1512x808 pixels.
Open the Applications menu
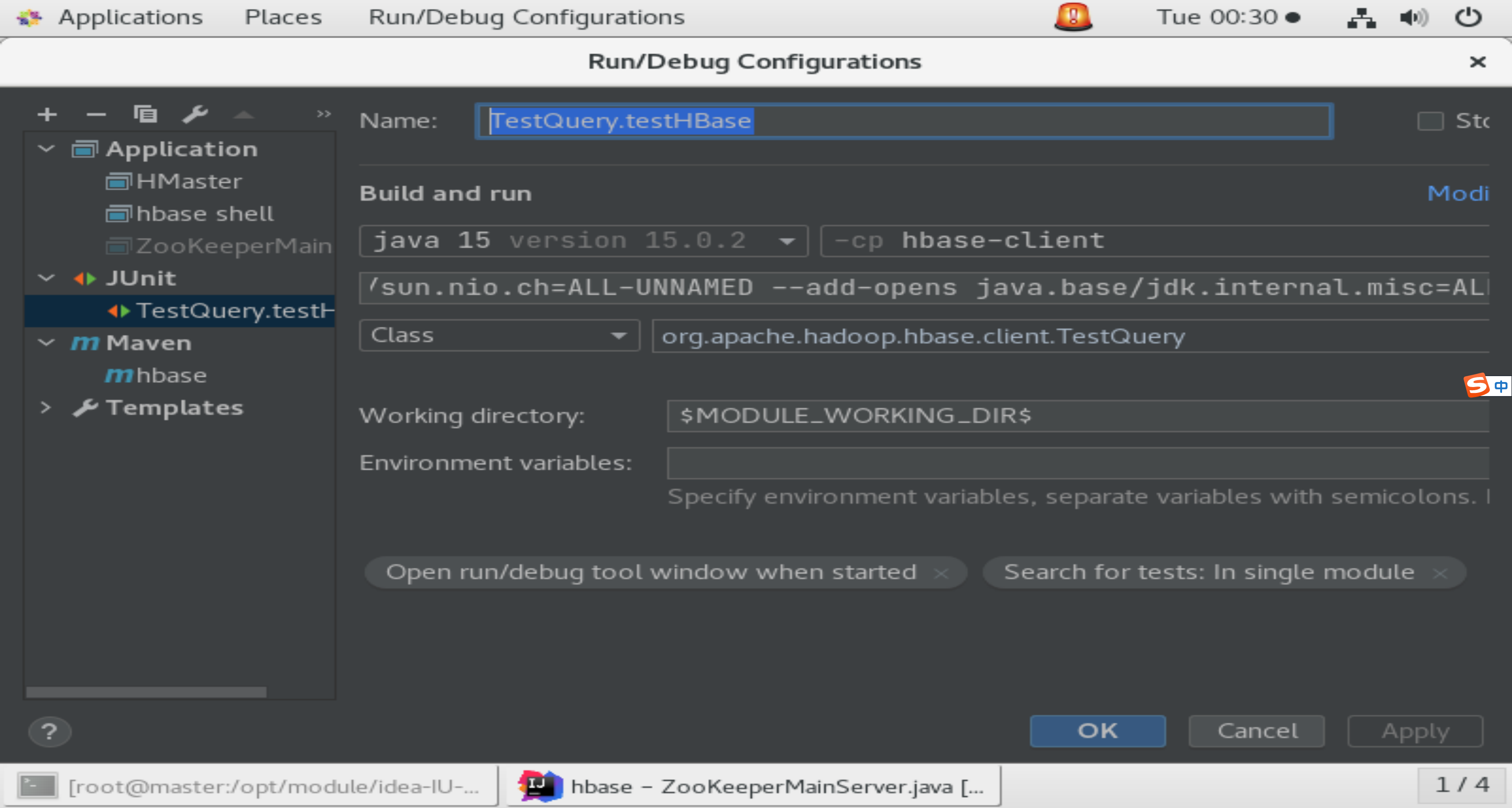click(130, 17)
